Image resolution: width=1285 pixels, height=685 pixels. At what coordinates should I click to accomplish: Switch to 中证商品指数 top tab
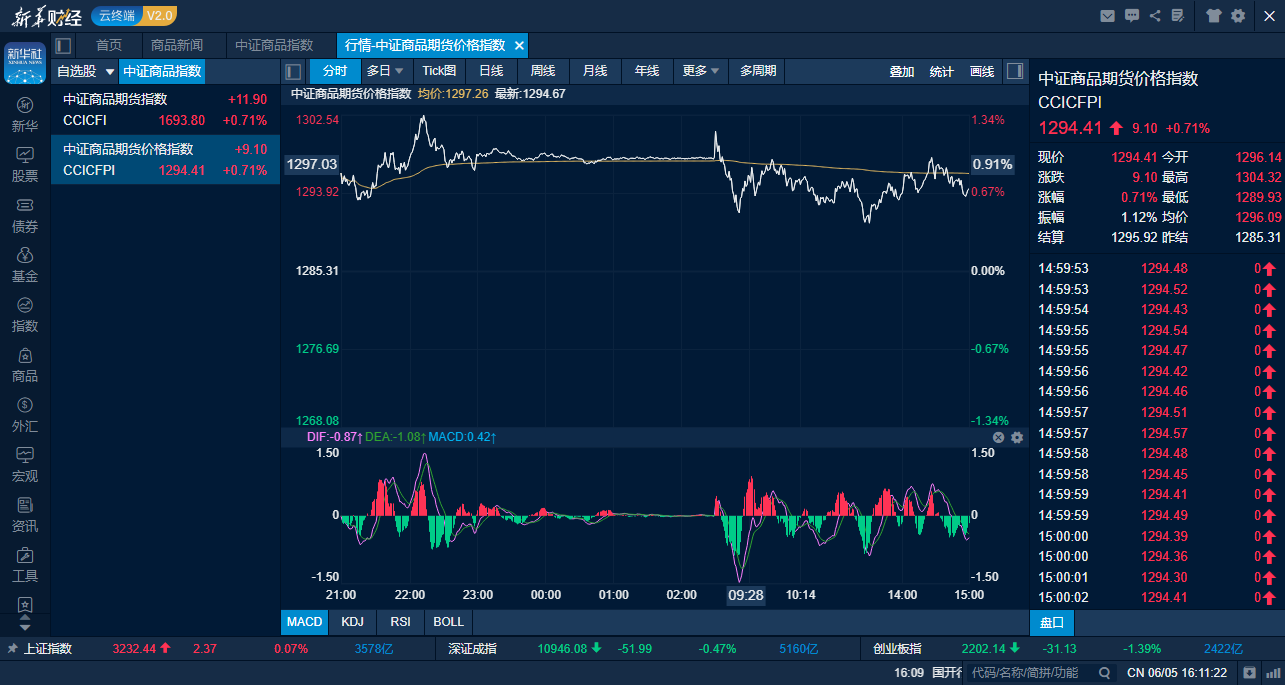click(x=274, y=45)
